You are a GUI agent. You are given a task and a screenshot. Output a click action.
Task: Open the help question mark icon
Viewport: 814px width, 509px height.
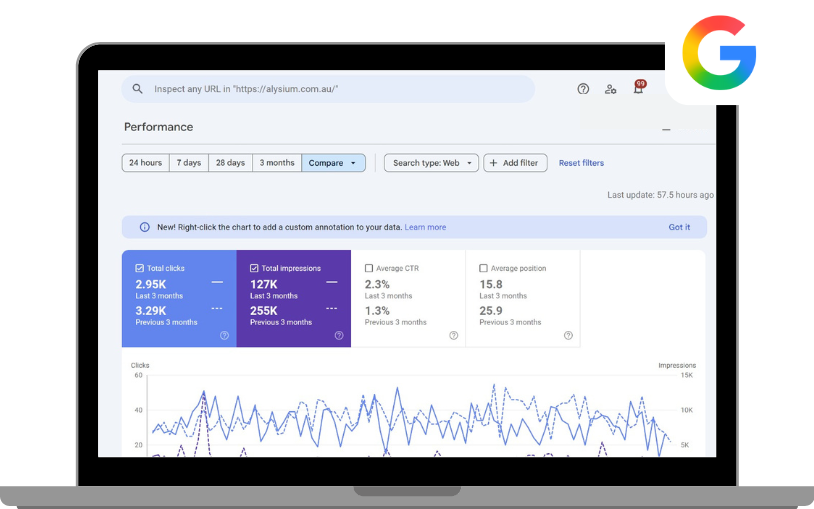click(583, 89)
